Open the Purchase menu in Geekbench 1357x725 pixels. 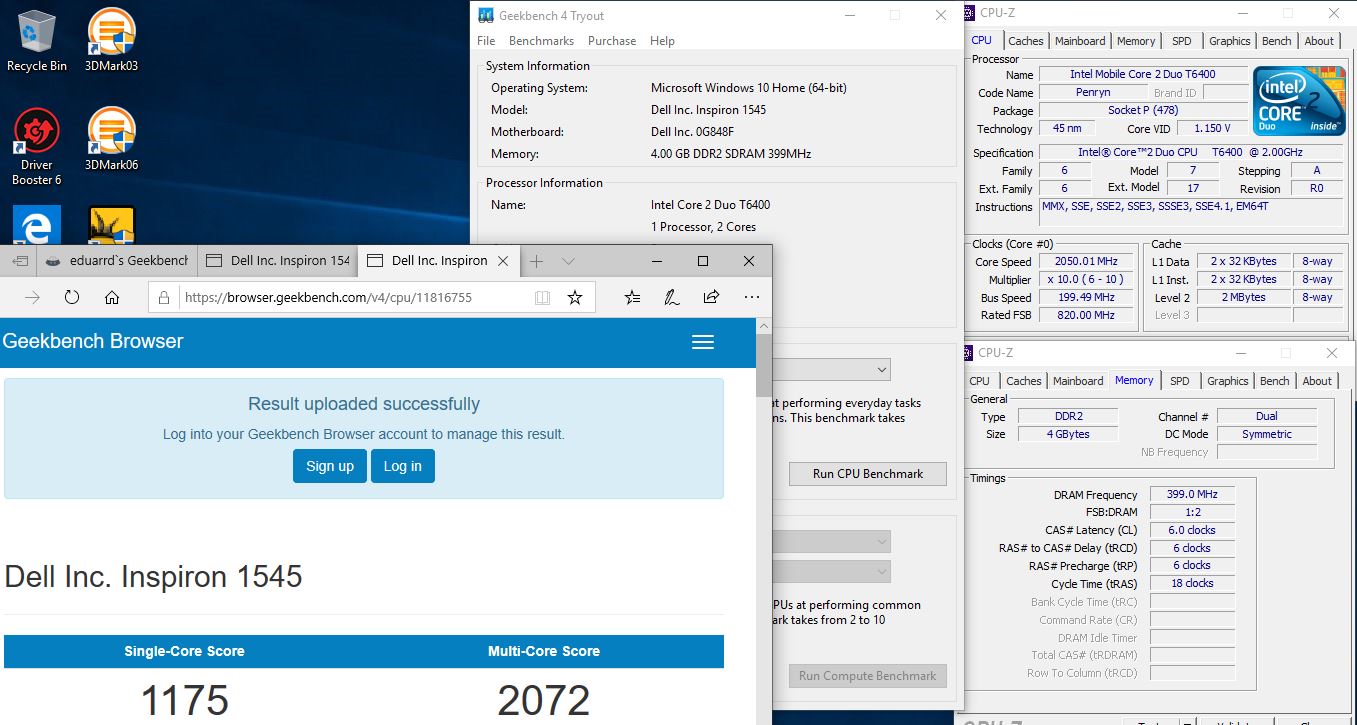point(612,41)
